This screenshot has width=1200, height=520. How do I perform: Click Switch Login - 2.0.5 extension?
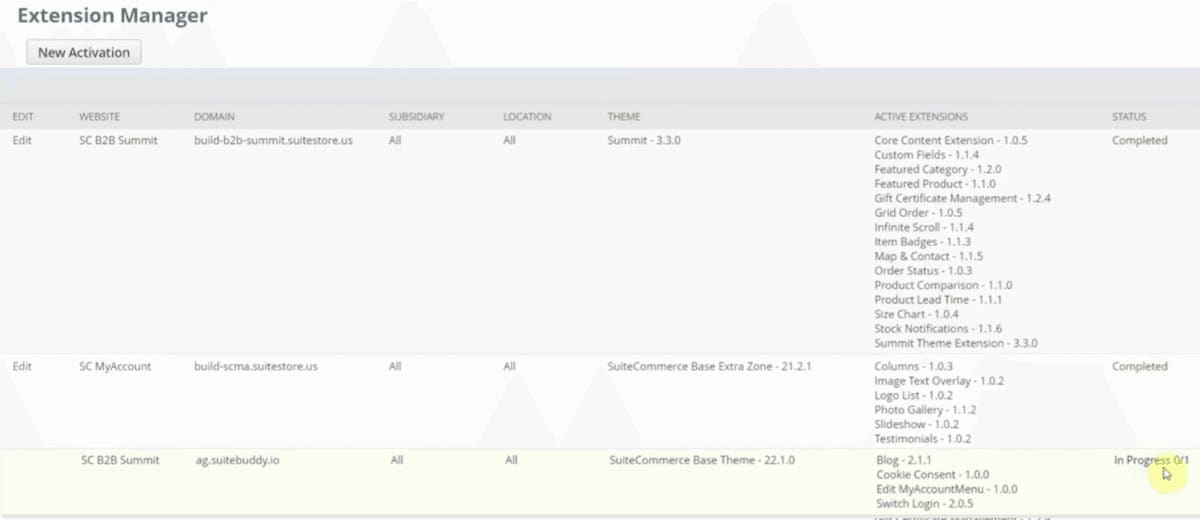[x=923, y=504]
